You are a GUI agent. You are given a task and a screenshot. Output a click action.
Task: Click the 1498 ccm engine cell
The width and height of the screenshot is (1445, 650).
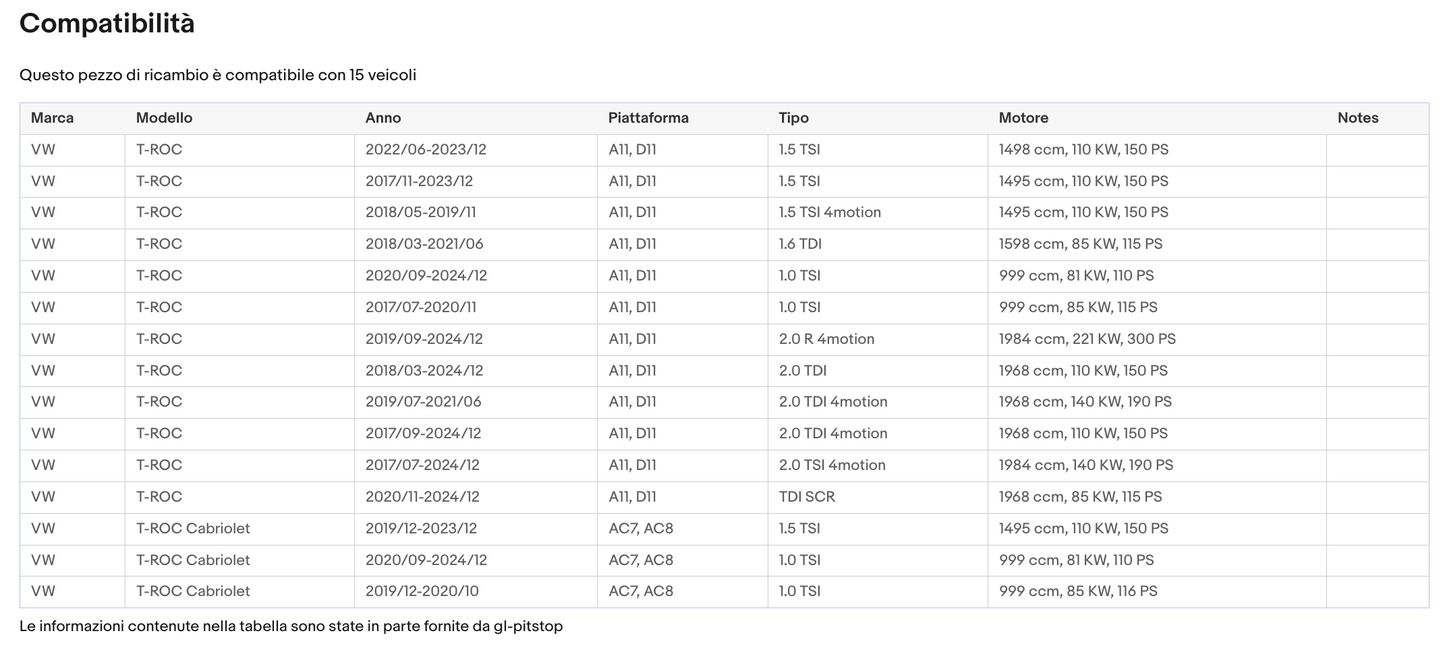(x=1083, y=150)
